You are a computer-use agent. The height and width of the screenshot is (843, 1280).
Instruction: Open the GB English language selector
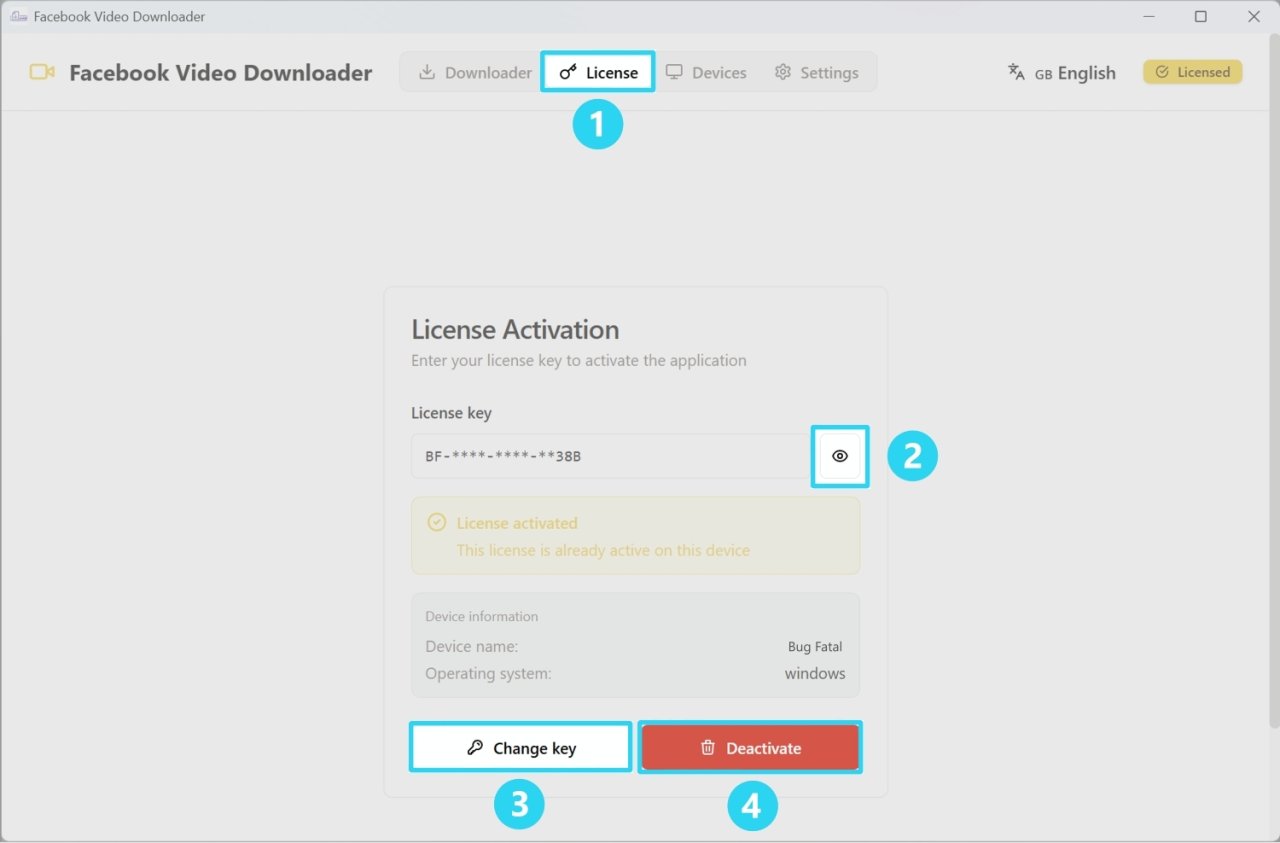(1075, 72)
